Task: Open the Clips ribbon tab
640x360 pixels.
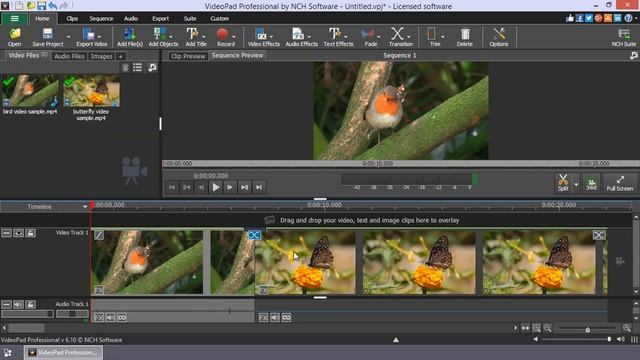Action: [72, 18]
